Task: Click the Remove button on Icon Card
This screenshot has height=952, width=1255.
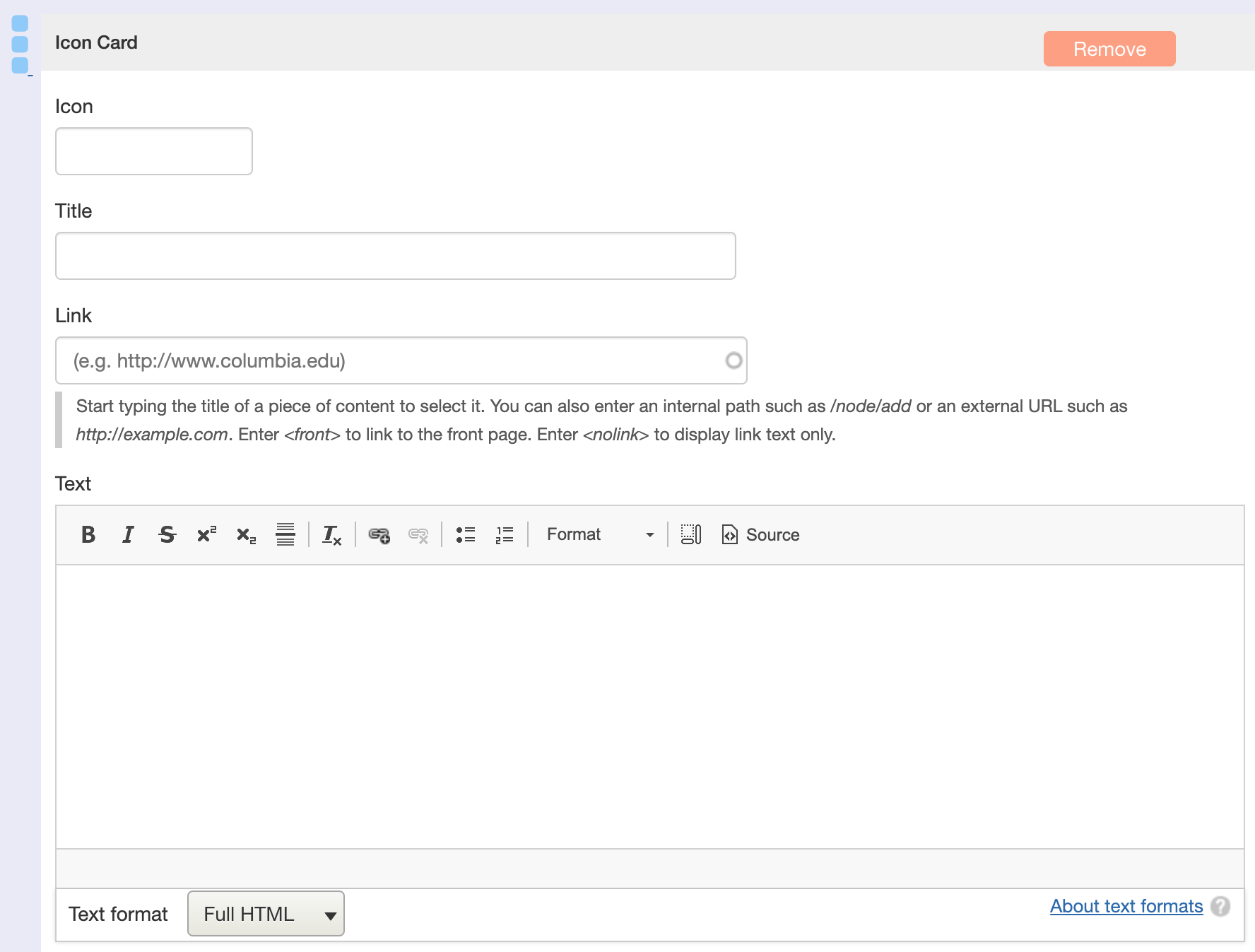Action: [1109, 49]
